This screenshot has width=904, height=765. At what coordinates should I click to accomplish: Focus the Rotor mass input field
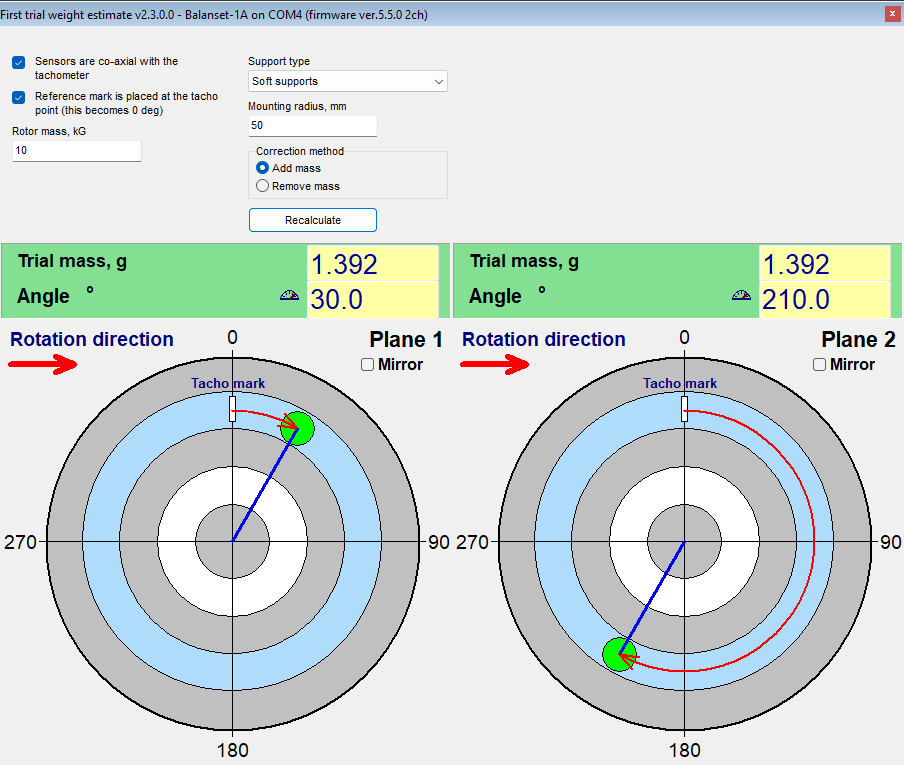[77, 150]
